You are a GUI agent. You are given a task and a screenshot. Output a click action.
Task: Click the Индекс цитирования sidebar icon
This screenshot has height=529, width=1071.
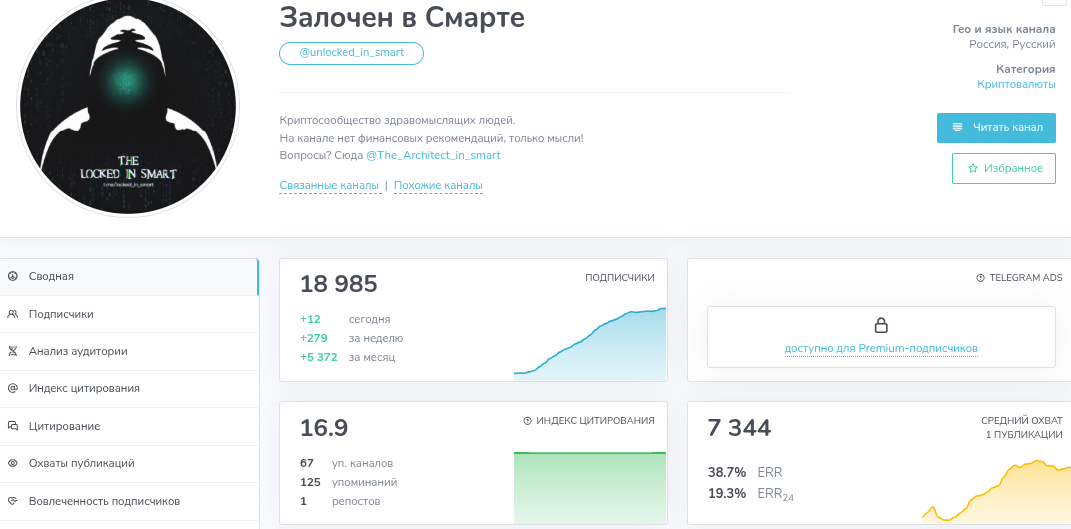(x=12, y=388)
